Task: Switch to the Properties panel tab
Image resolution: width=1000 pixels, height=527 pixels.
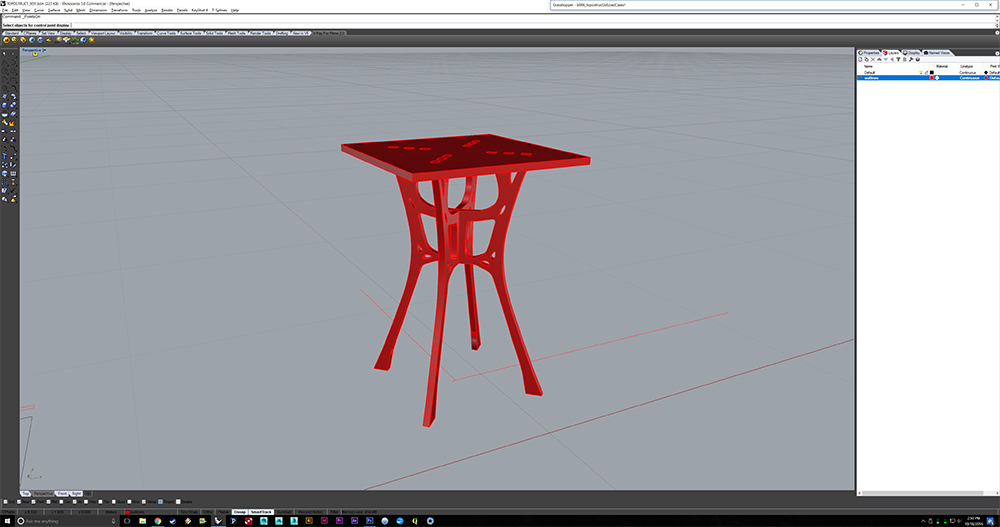Action: pyautogui.click(x=869, y=53)
